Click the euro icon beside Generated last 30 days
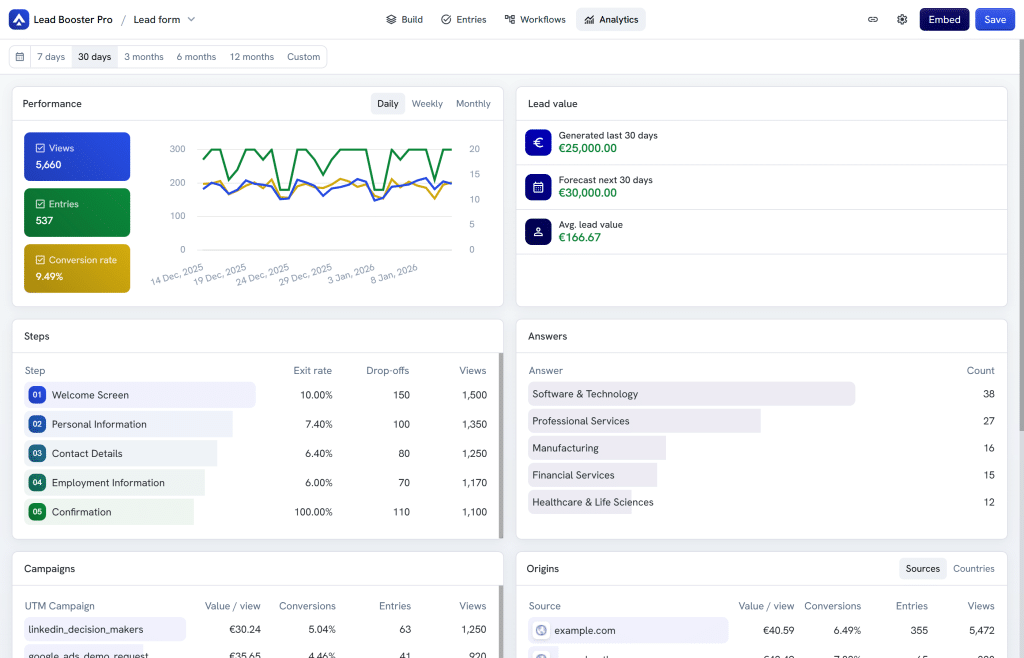Viewport: 1024px width, 658px height. coord(538,143)
